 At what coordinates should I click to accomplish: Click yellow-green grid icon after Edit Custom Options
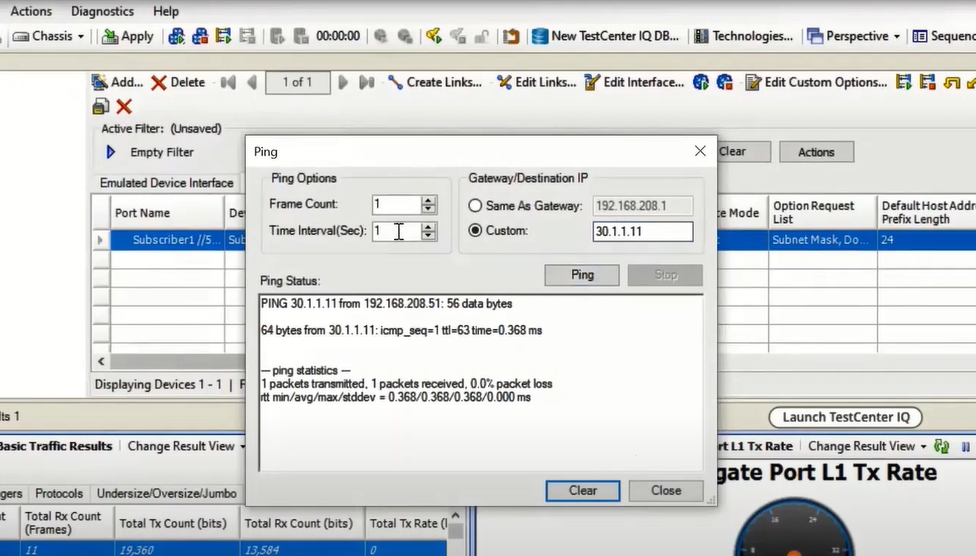904,82
